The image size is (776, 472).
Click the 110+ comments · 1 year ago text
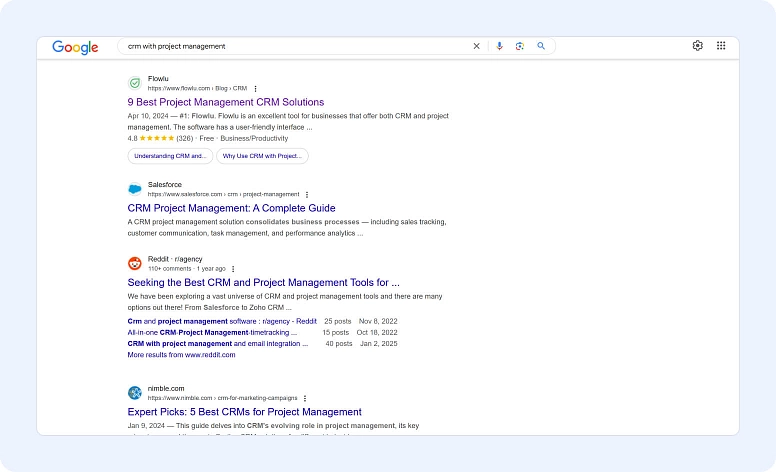(x=187, y=269)
